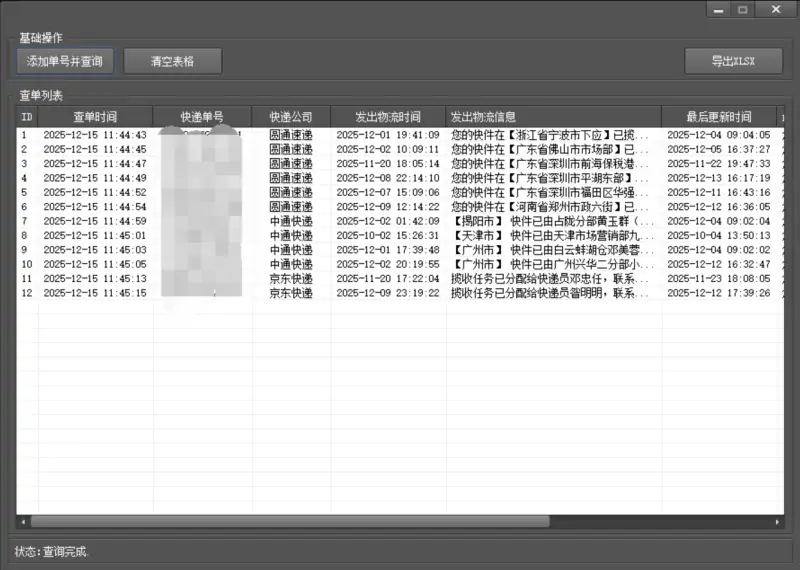Viewport: 800px width, 570px height.
Task: Select the 京东快递 cell in row 11
Action: (x=291, y=279)
